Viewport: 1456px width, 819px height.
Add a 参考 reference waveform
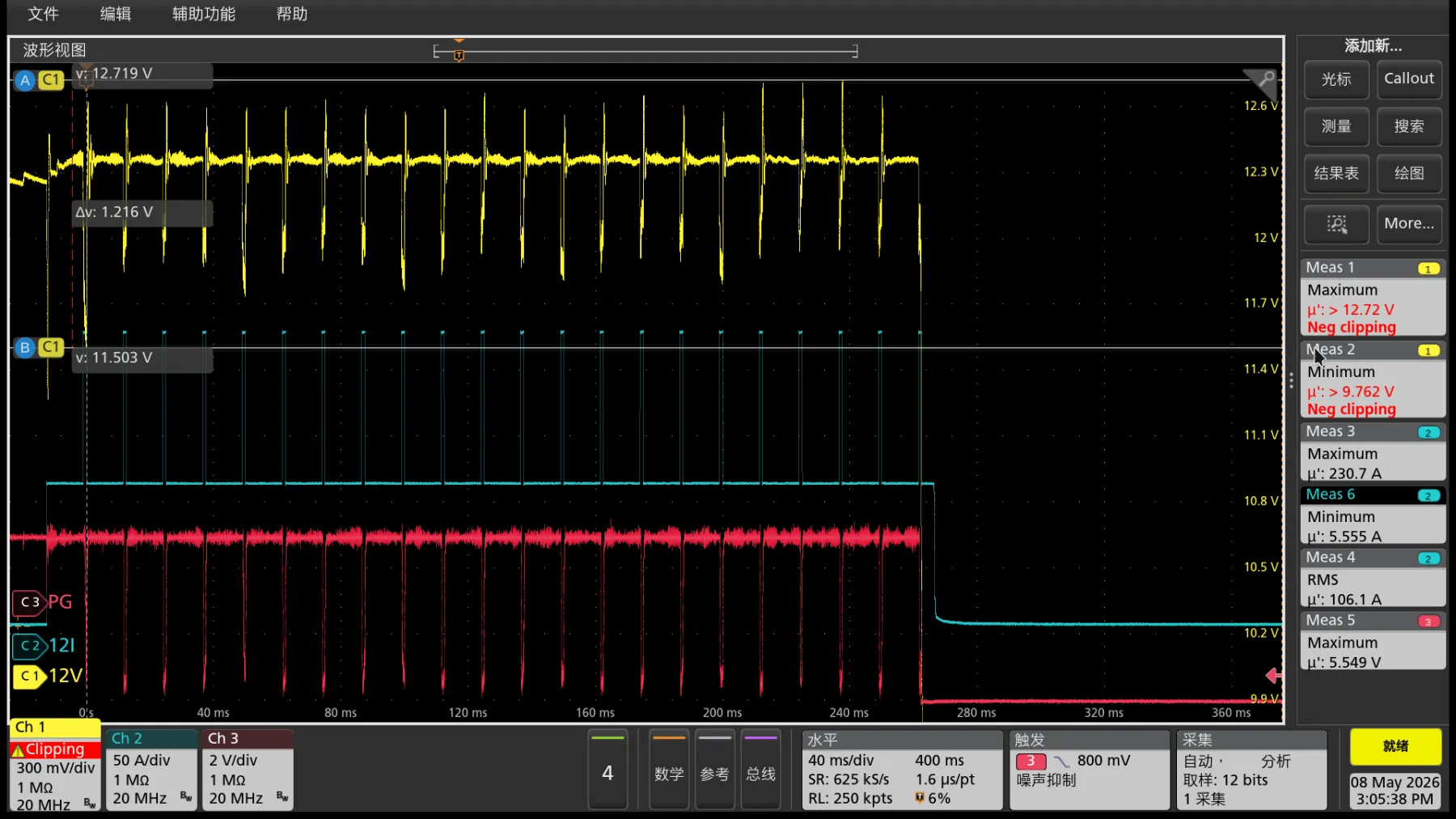715,770
